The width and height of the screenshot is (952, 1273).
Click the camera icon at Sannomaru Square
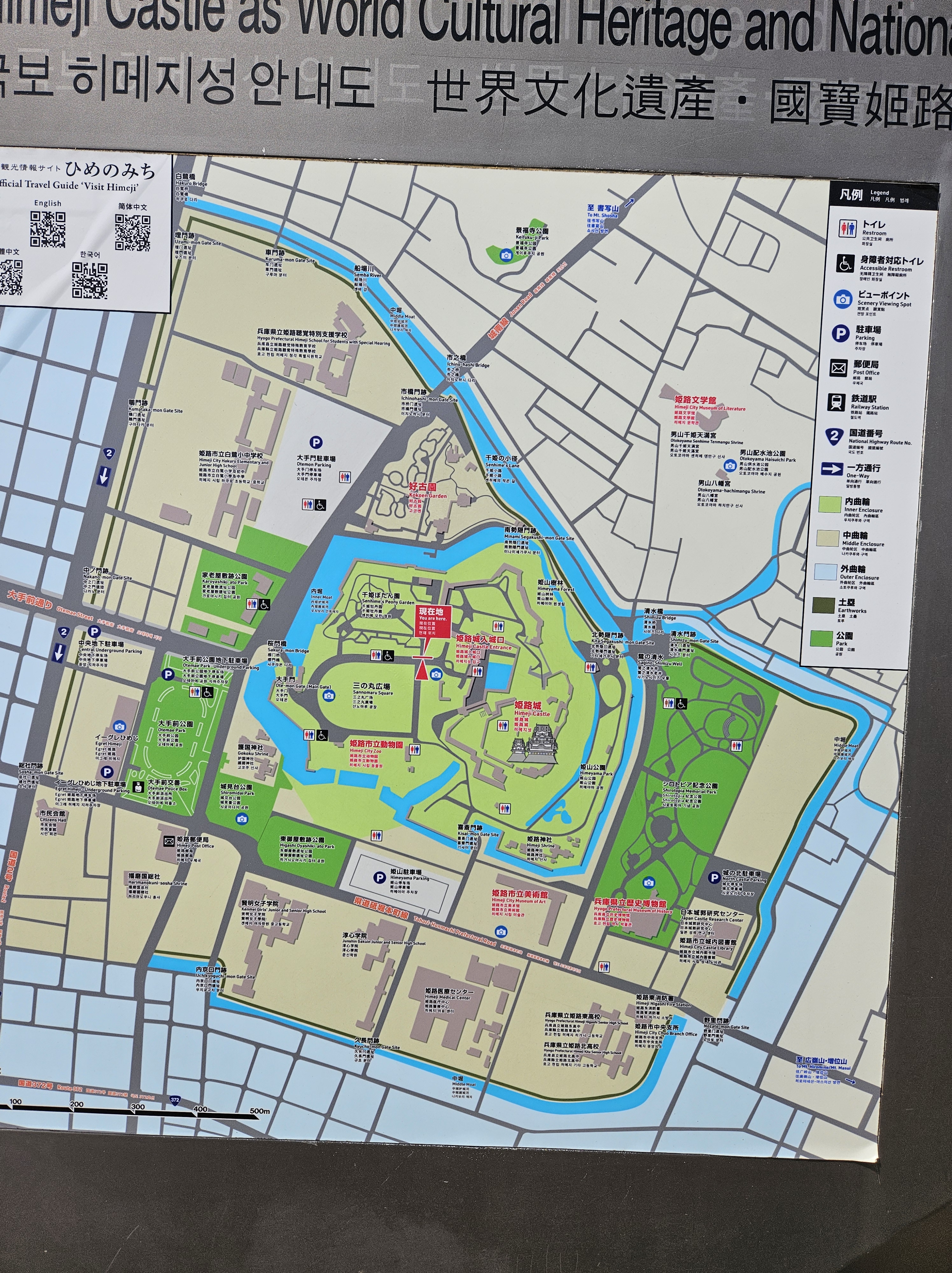point(328,695)
